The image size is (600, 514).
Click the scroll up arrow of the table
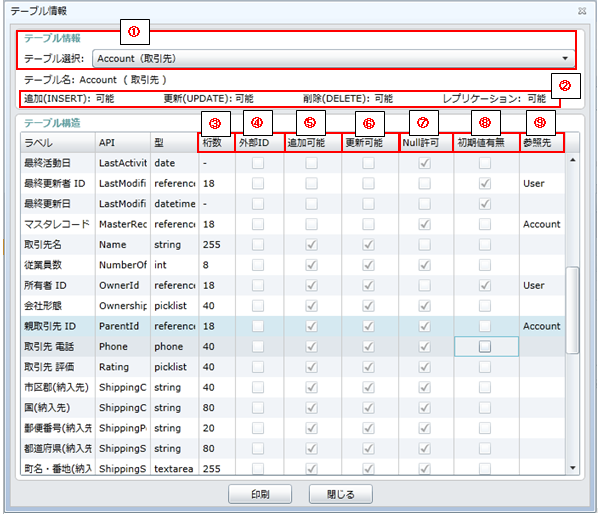[x=573, y=160]
